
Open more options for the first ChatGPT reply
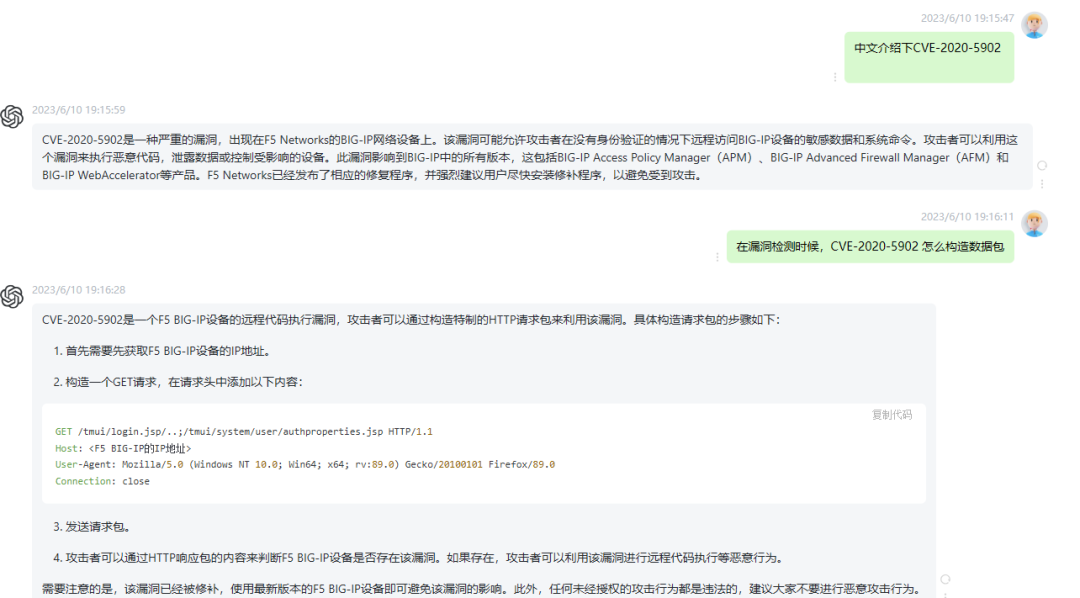[1042, 184]
